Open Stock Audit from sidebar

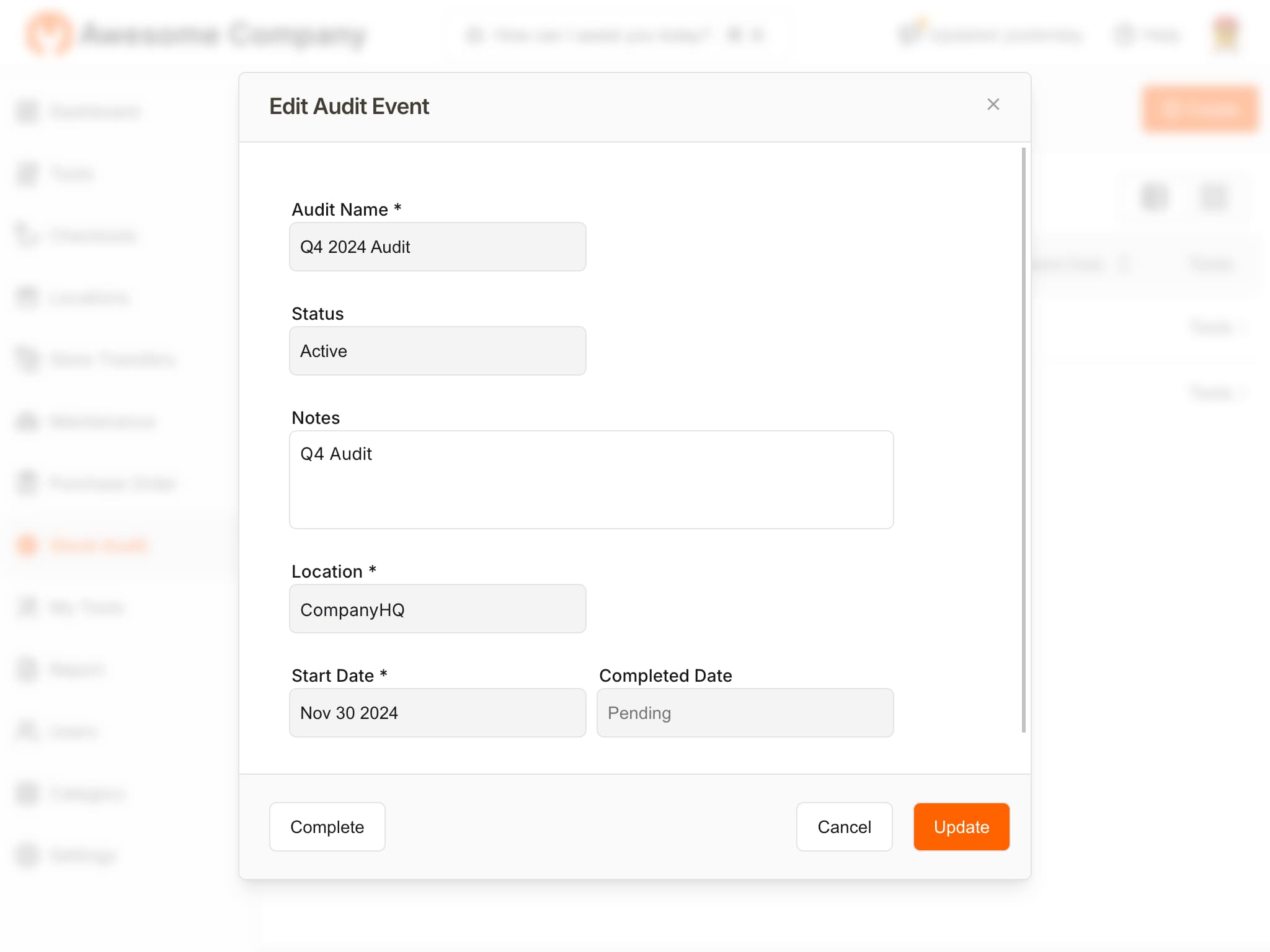[98, 545]
